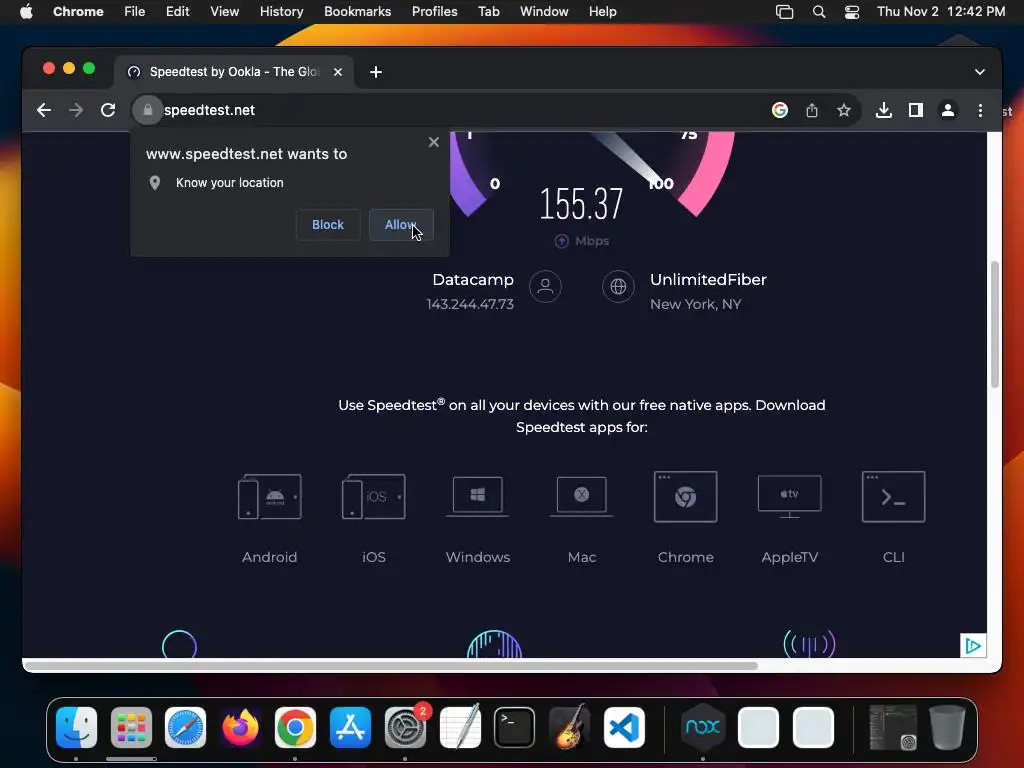Click the menu bar date and time
The width and height of the screenshot is (1024, 768).
[941, 12]
